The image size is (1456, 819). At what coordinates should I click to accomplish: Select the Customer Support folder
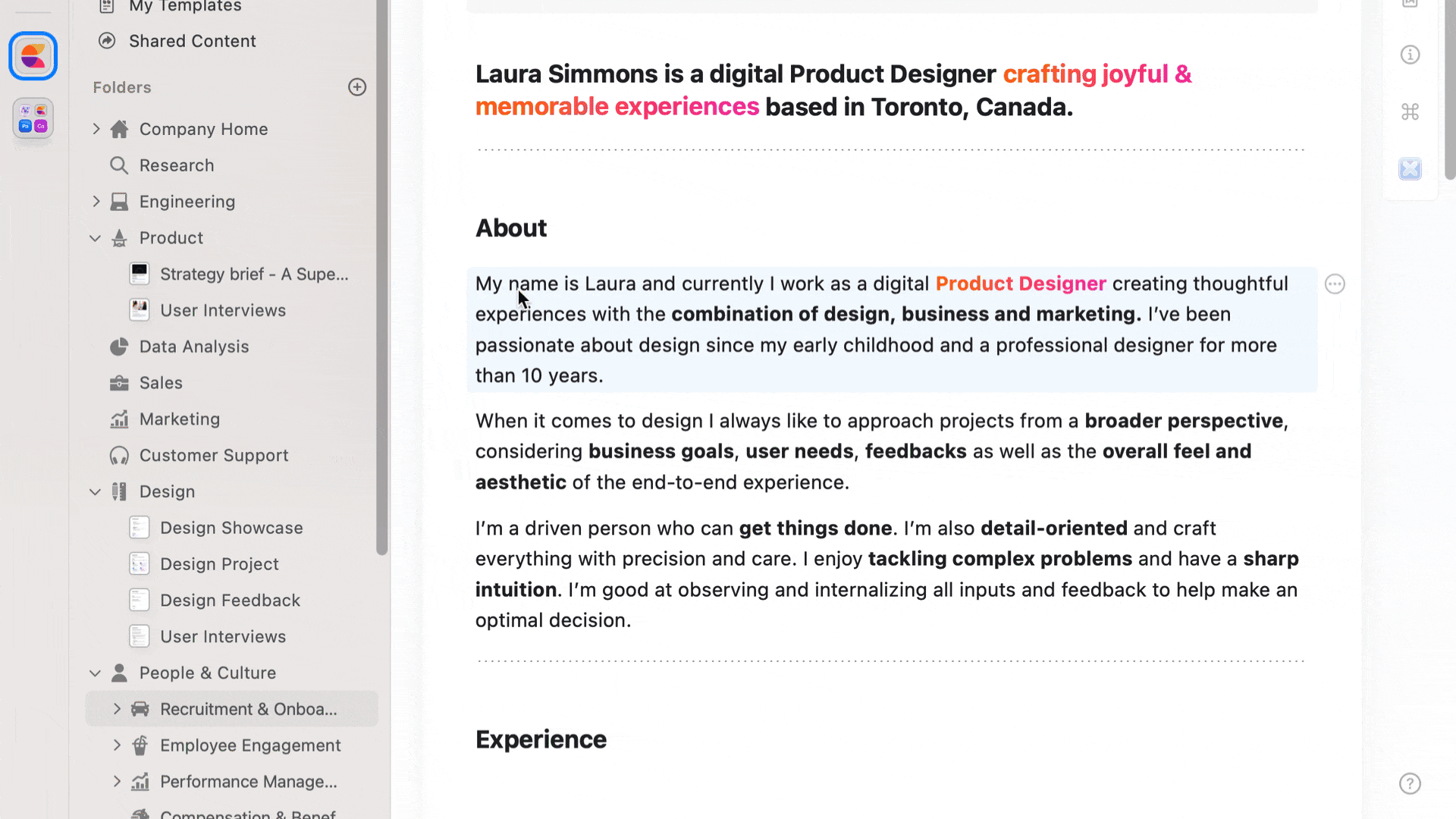click(x=213, y=455)
